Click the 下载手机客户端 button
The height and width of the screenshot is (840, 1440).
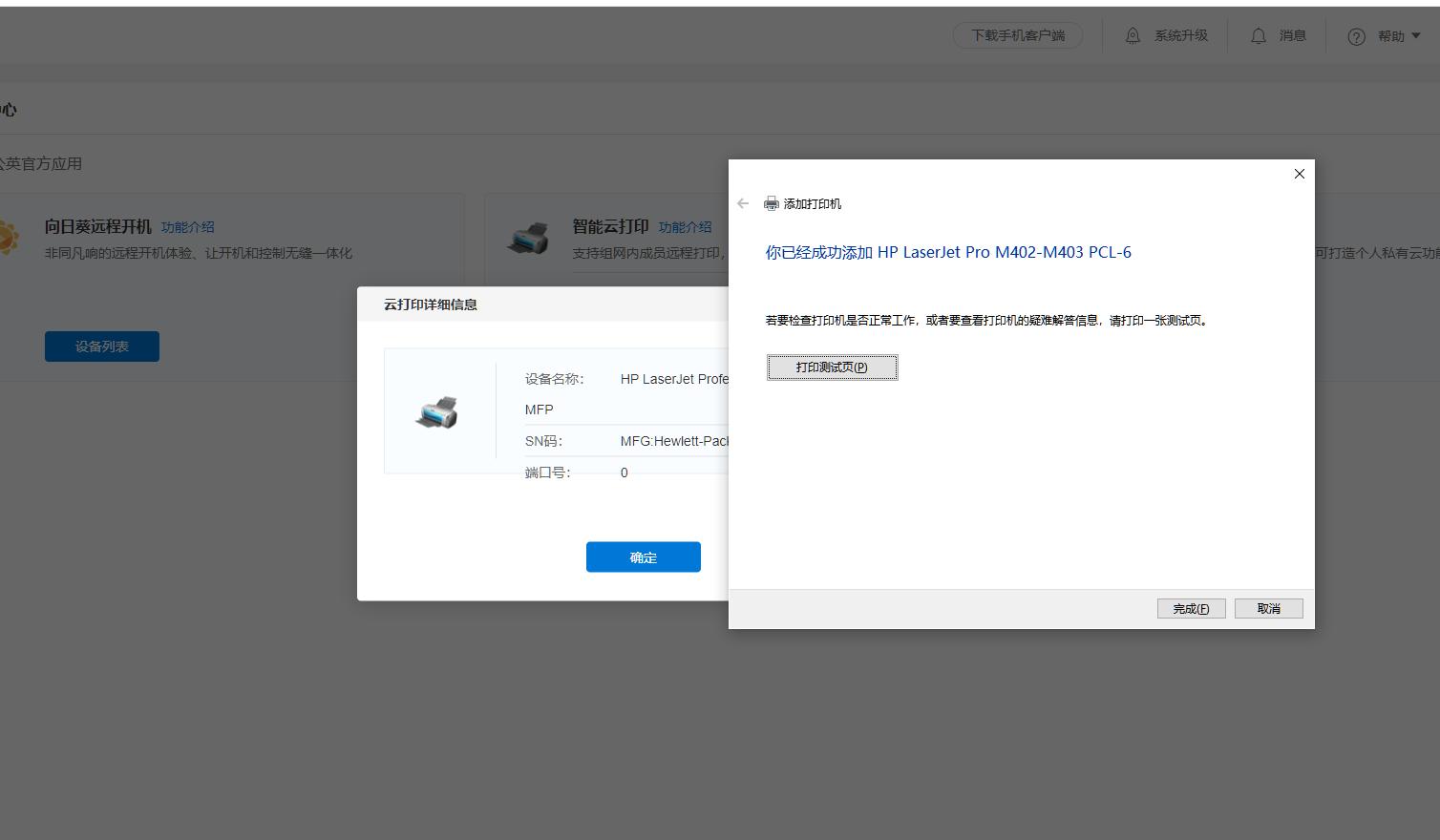point(1018,35)
